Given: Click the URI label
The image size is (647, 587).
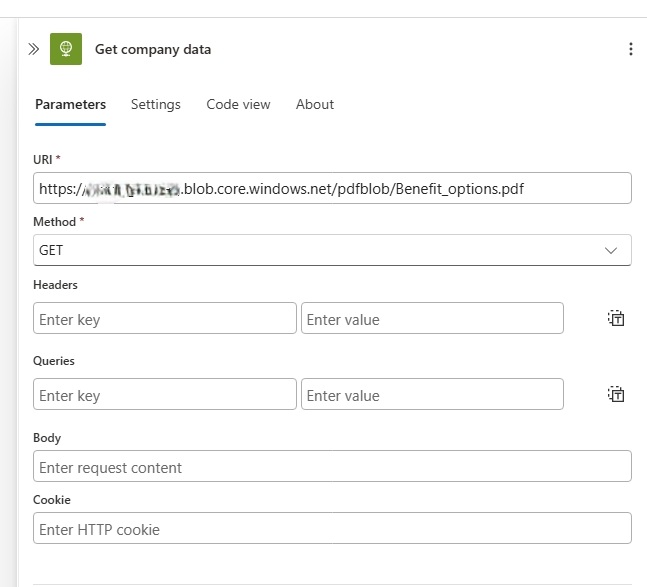Looking at the screenshot, I should 43,160.
